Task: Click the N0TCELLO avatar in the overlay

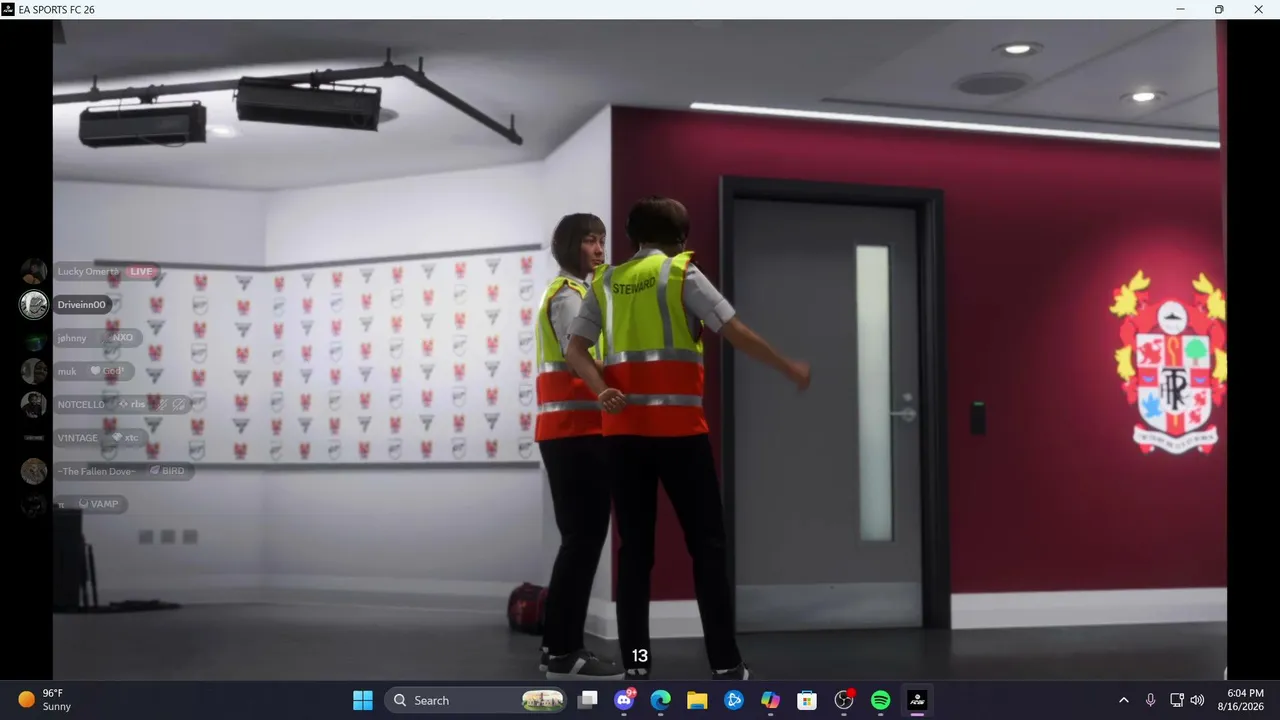Action: 34,404
